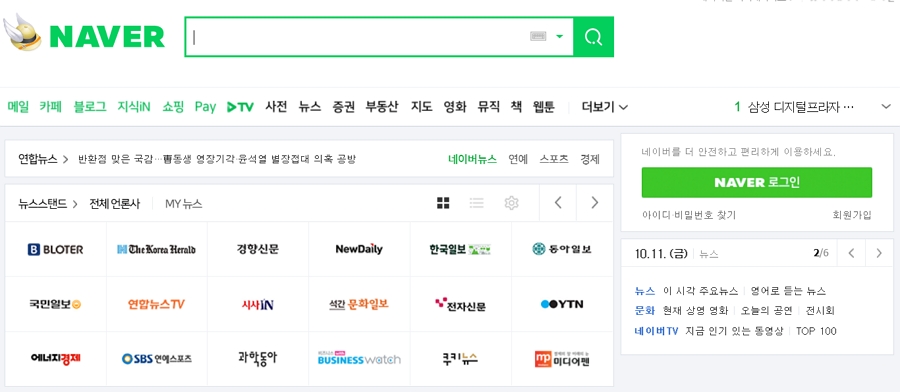Open 카페 service
The image size is (900, 392).
tap(51, 107)
